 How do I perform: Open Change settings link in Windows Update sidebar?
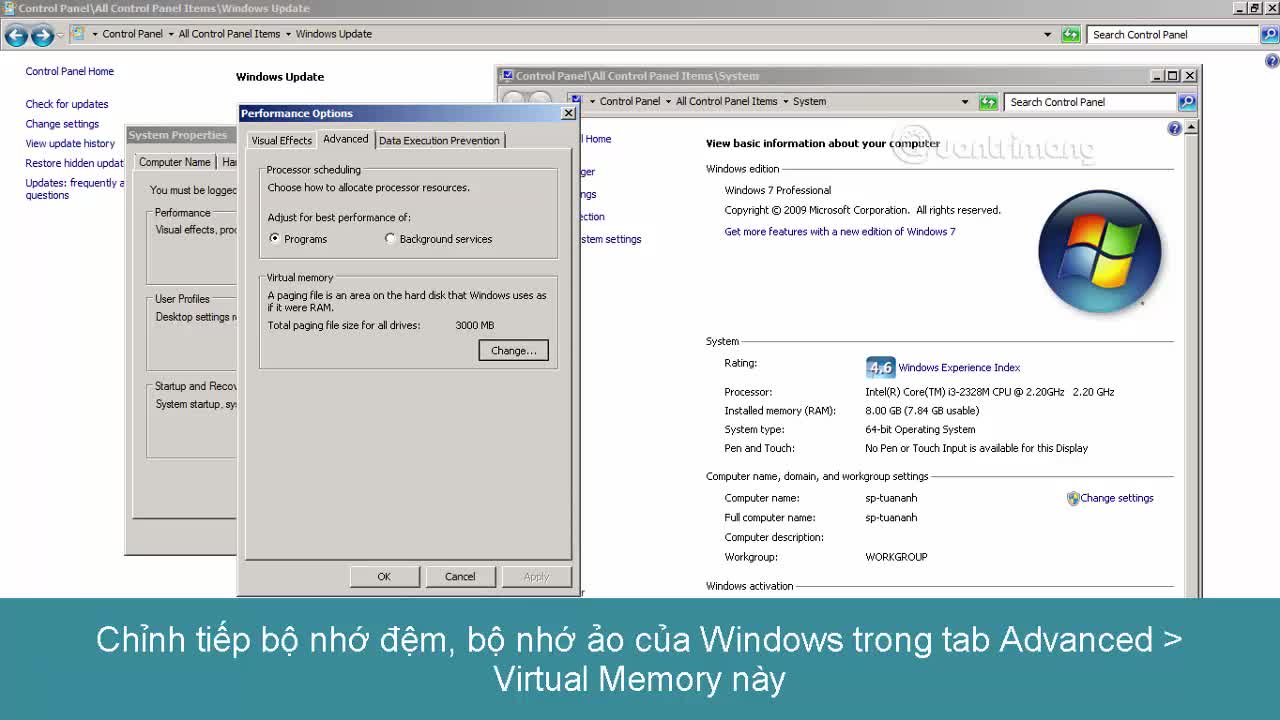point(62,124)
